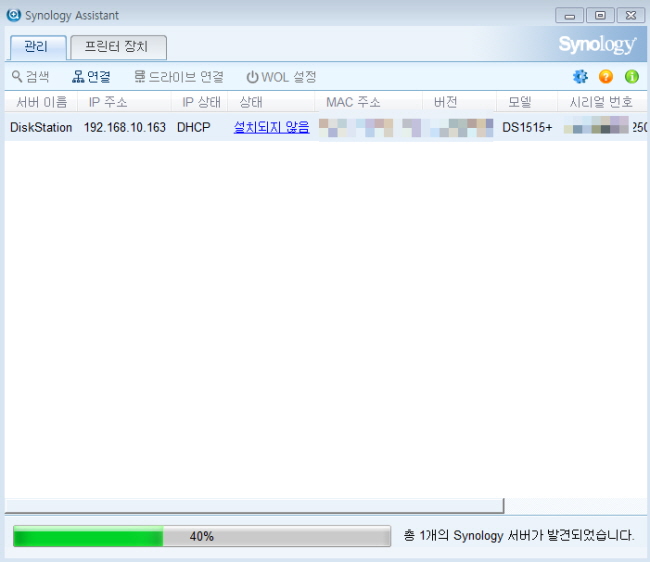650x562 pixels.
Task: Select the DiskStation server name cell
Action: (41, 127)
